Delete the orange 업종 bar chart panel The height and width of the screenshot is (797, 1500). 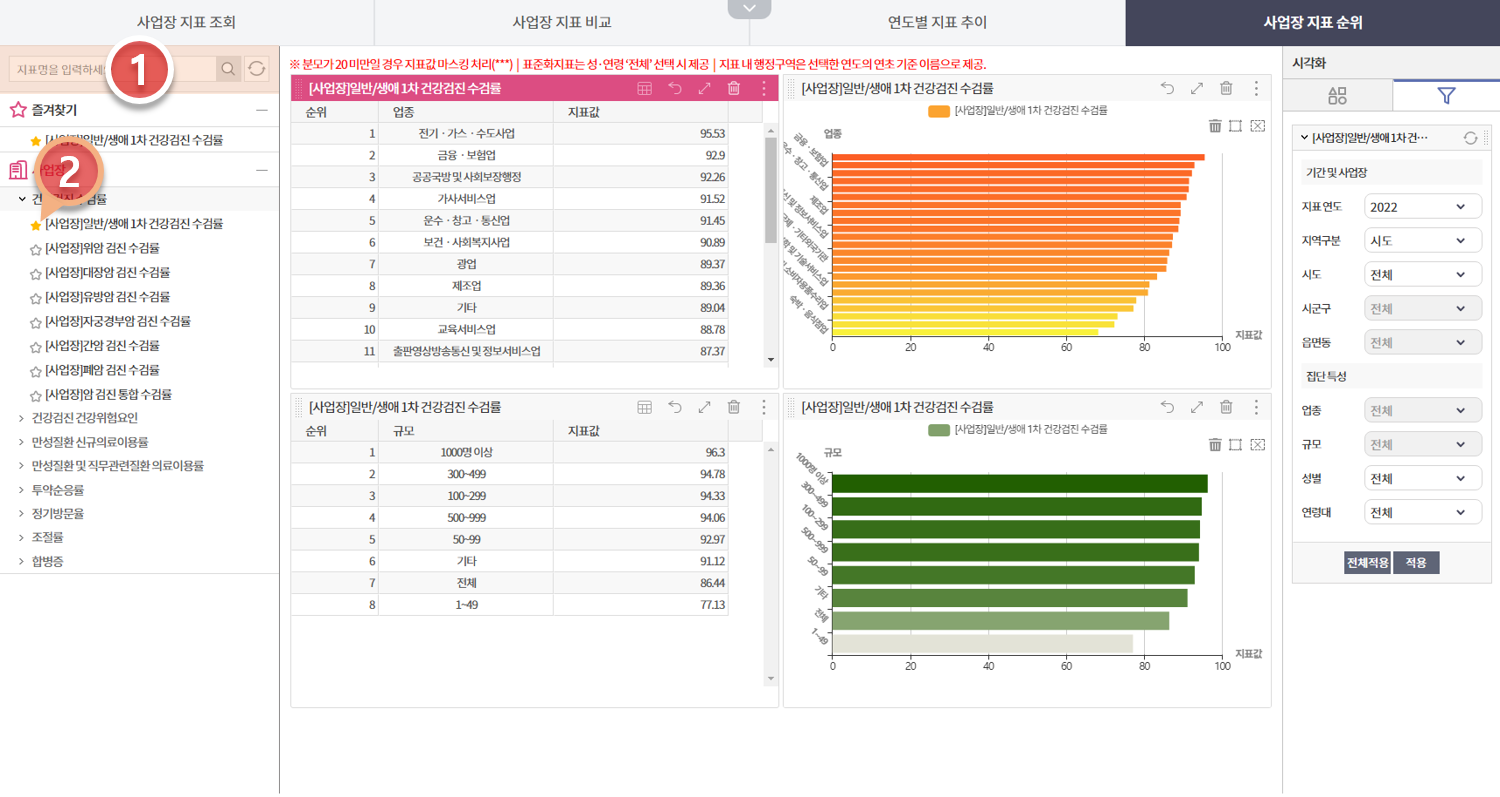point(1226,88)
